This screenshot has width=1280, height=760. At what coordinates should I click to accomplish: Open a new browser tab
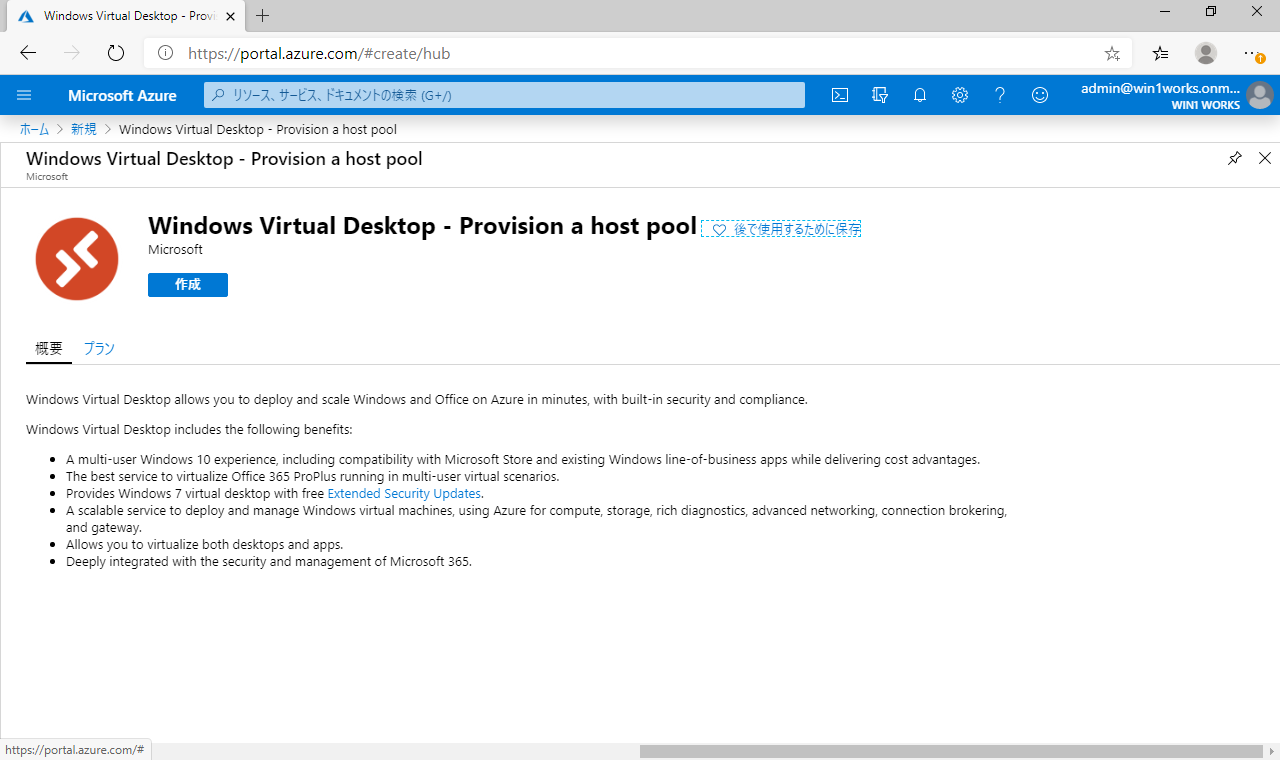pyautogui.click(x=263, y=15)
